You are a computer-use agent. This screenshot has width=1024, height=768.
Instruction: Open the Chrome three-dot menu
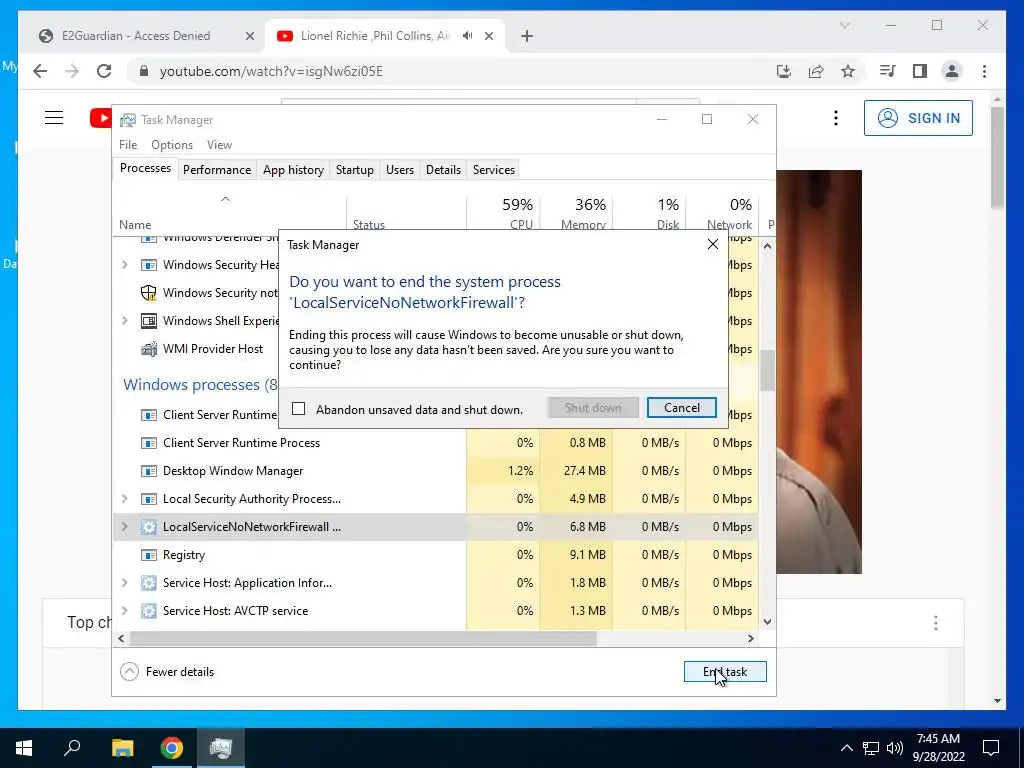[984, 71]
